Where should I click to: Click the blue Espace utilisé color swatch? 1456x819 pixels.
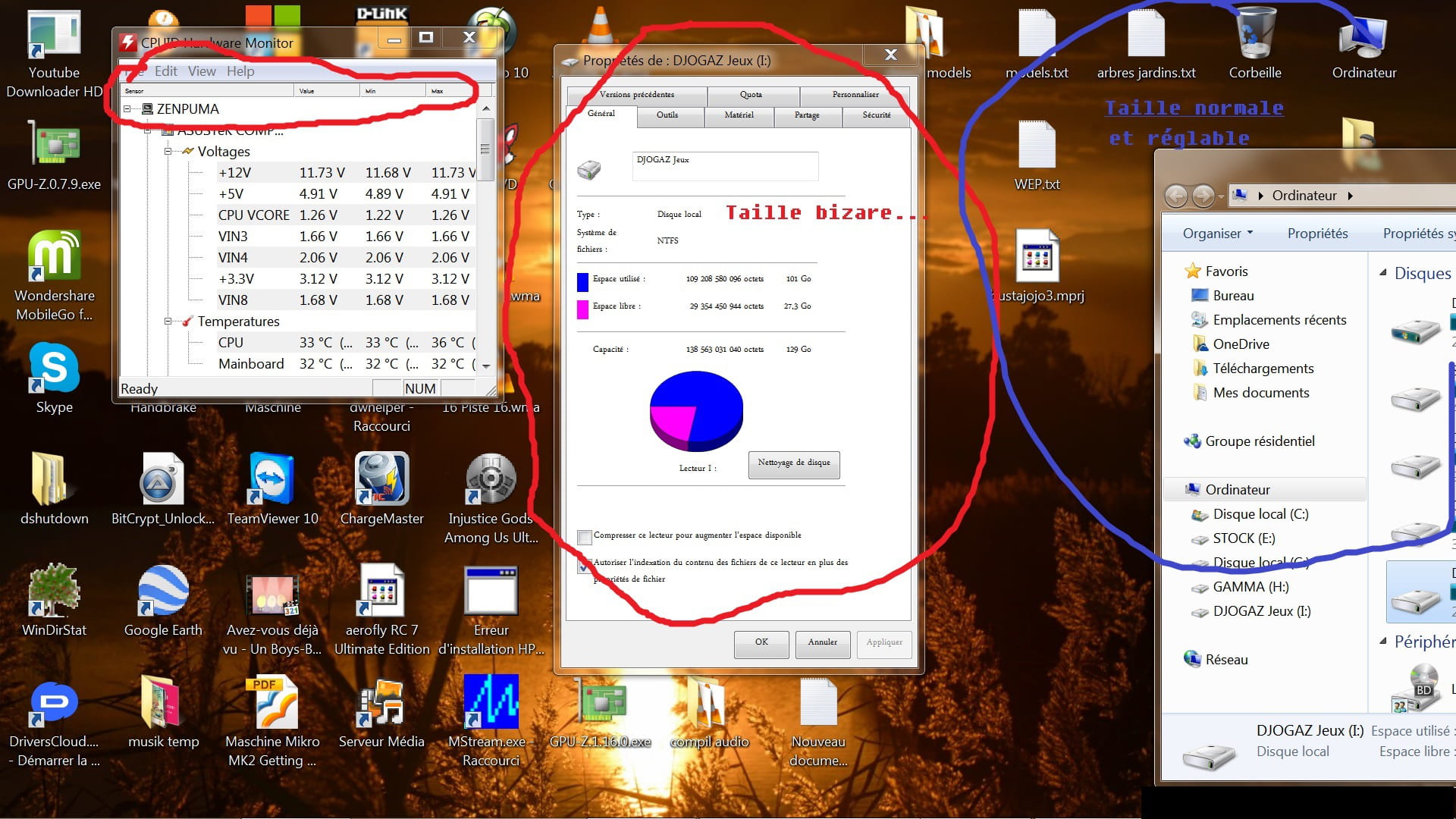tap(582, 282)
